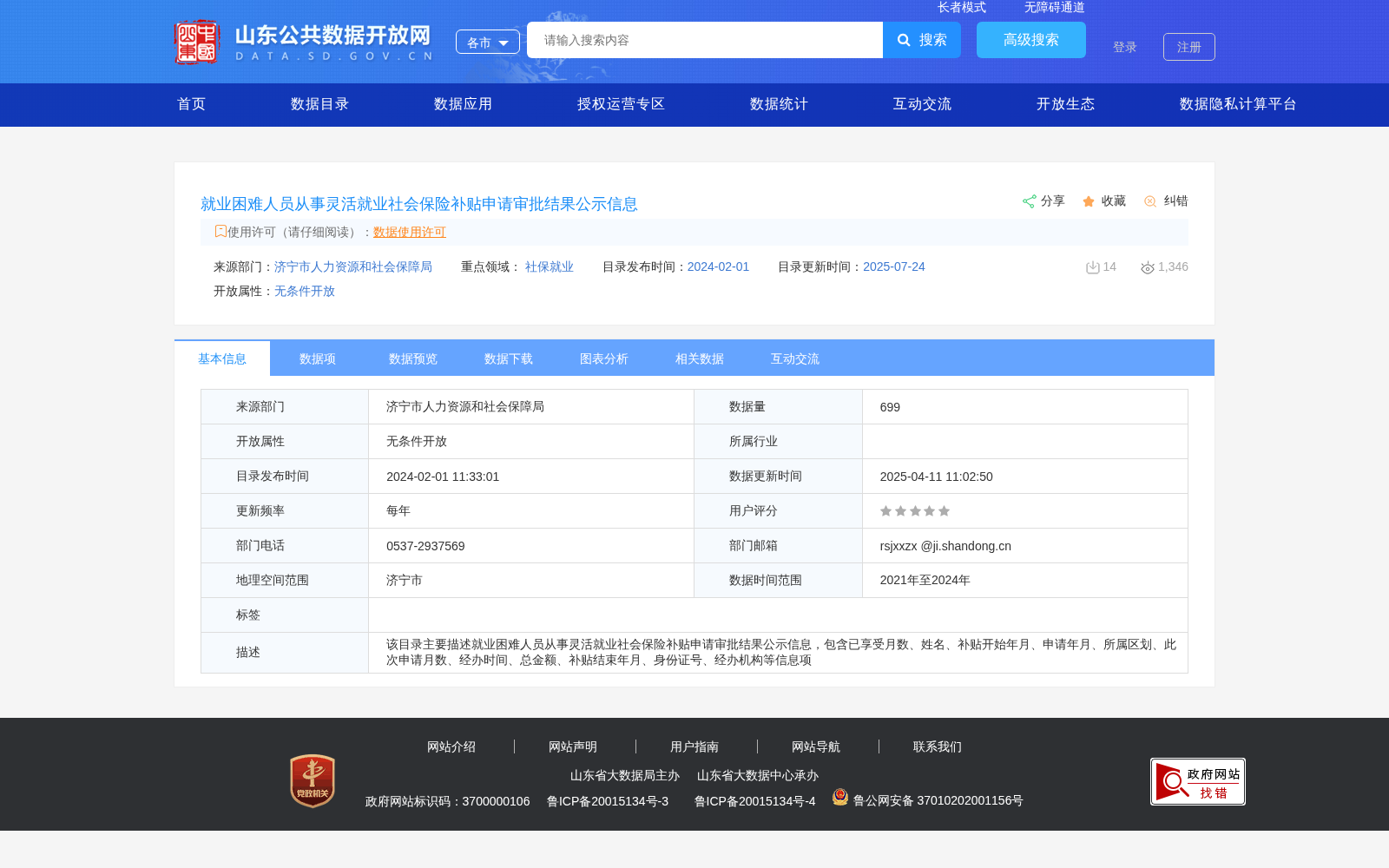
Task: Click source department link 济宁市人力资源和社会保障局
Action: pyautogui.click(x=353, y=266)
